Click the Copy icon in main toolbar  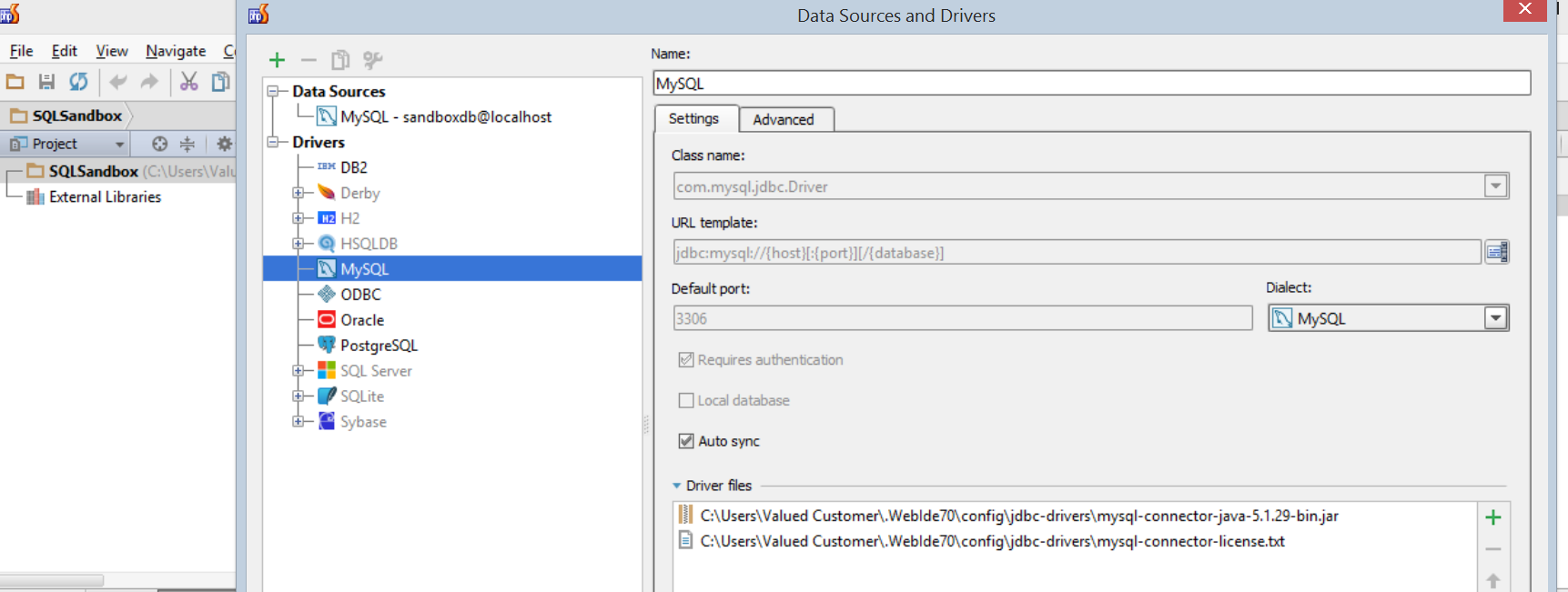(220, 82)
